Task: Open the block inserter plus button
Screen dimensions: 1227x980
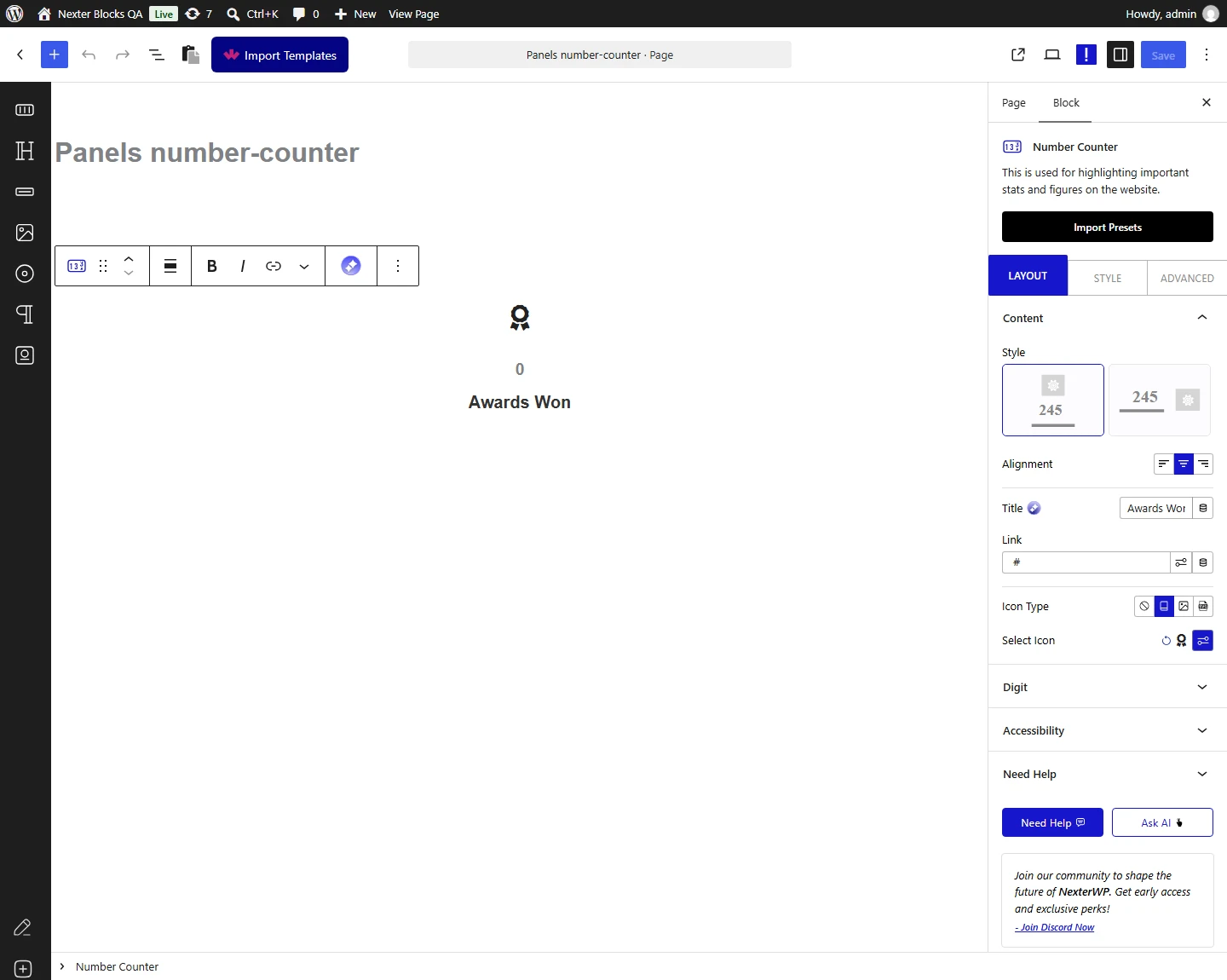Action: coord(54,55)
